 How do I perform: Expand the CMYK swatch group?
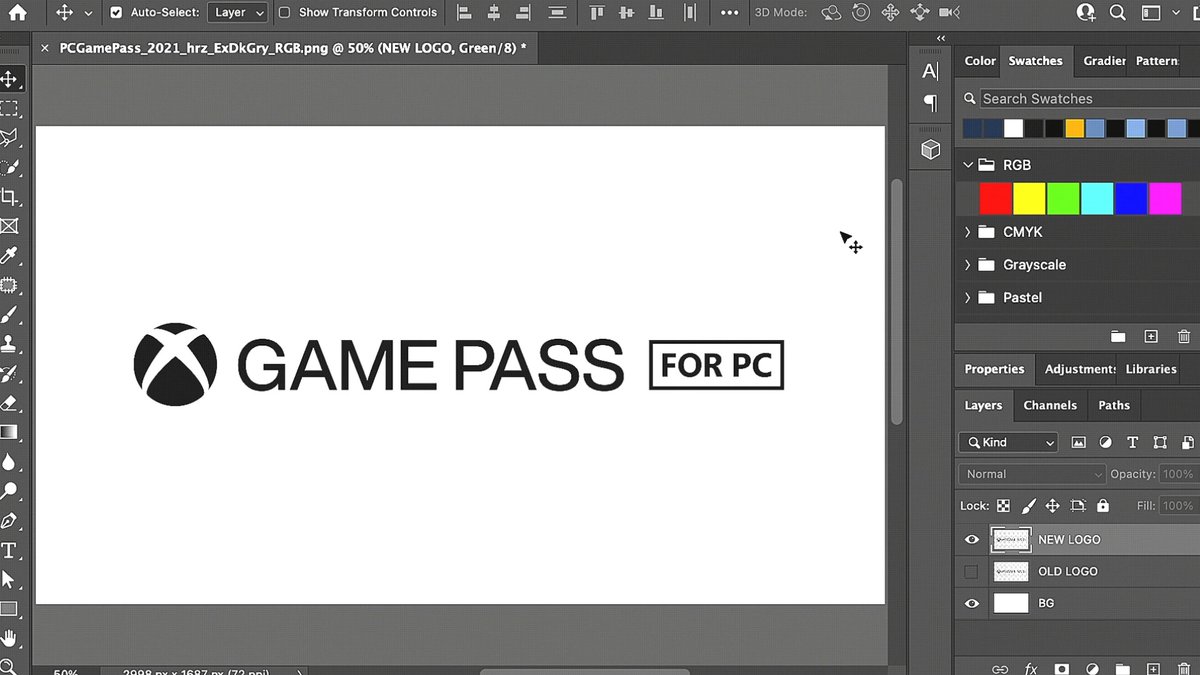pos(968,232)
